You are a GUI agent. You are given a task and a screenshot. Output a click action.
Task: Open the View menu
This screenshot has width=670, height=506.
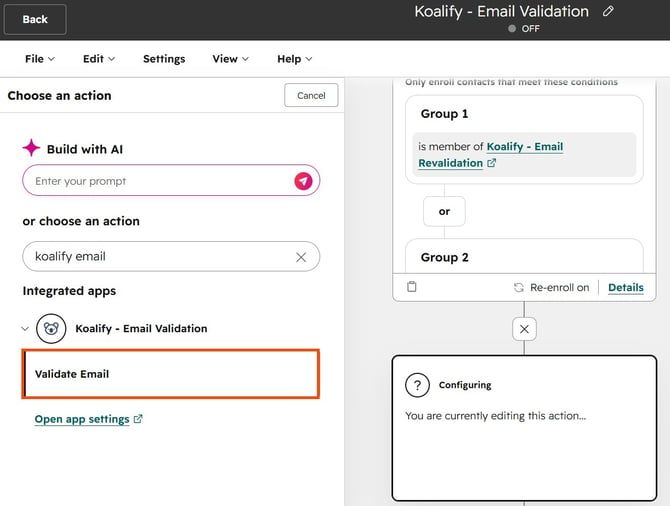click(x=230, y=59)
